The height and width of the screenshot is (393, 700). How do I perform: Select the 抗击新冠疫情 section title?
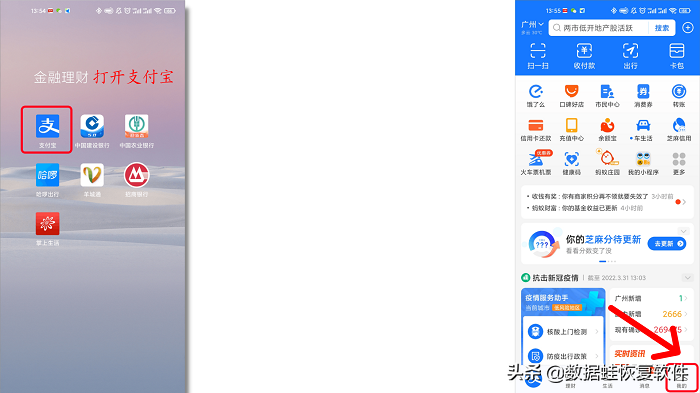555,278
